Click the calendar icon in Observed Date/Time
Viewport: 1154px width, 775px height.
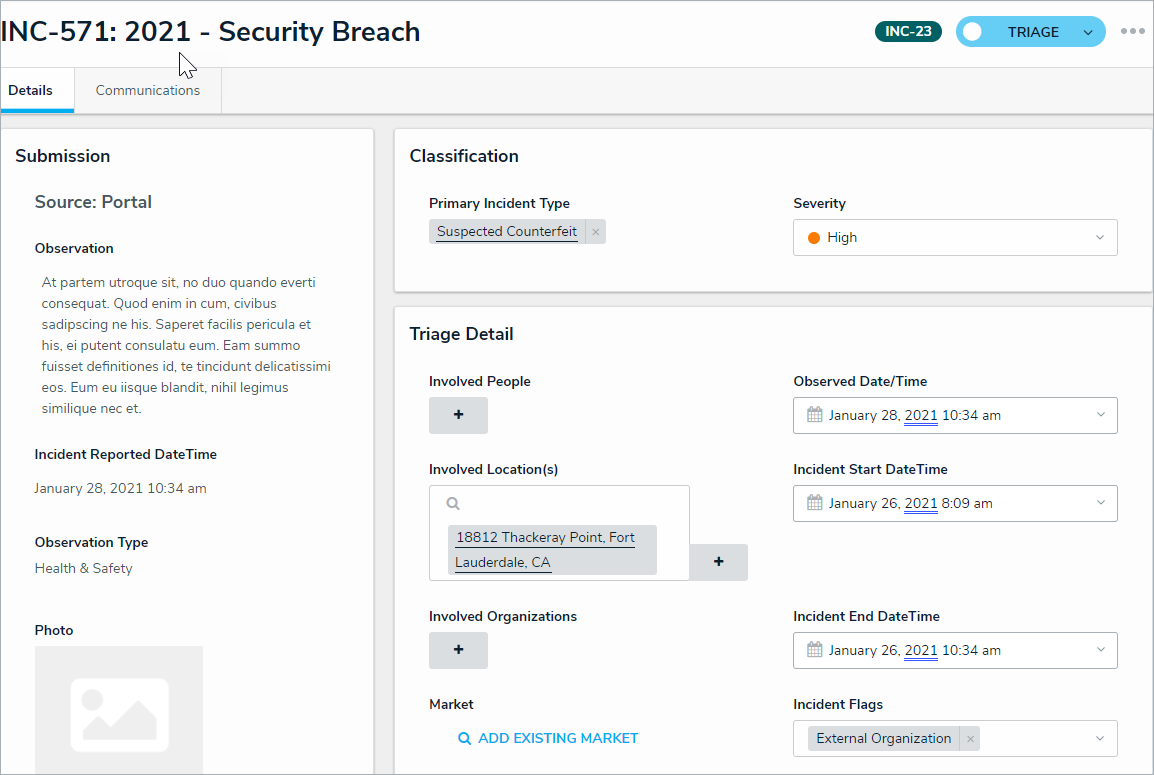(x=815, y=415)
